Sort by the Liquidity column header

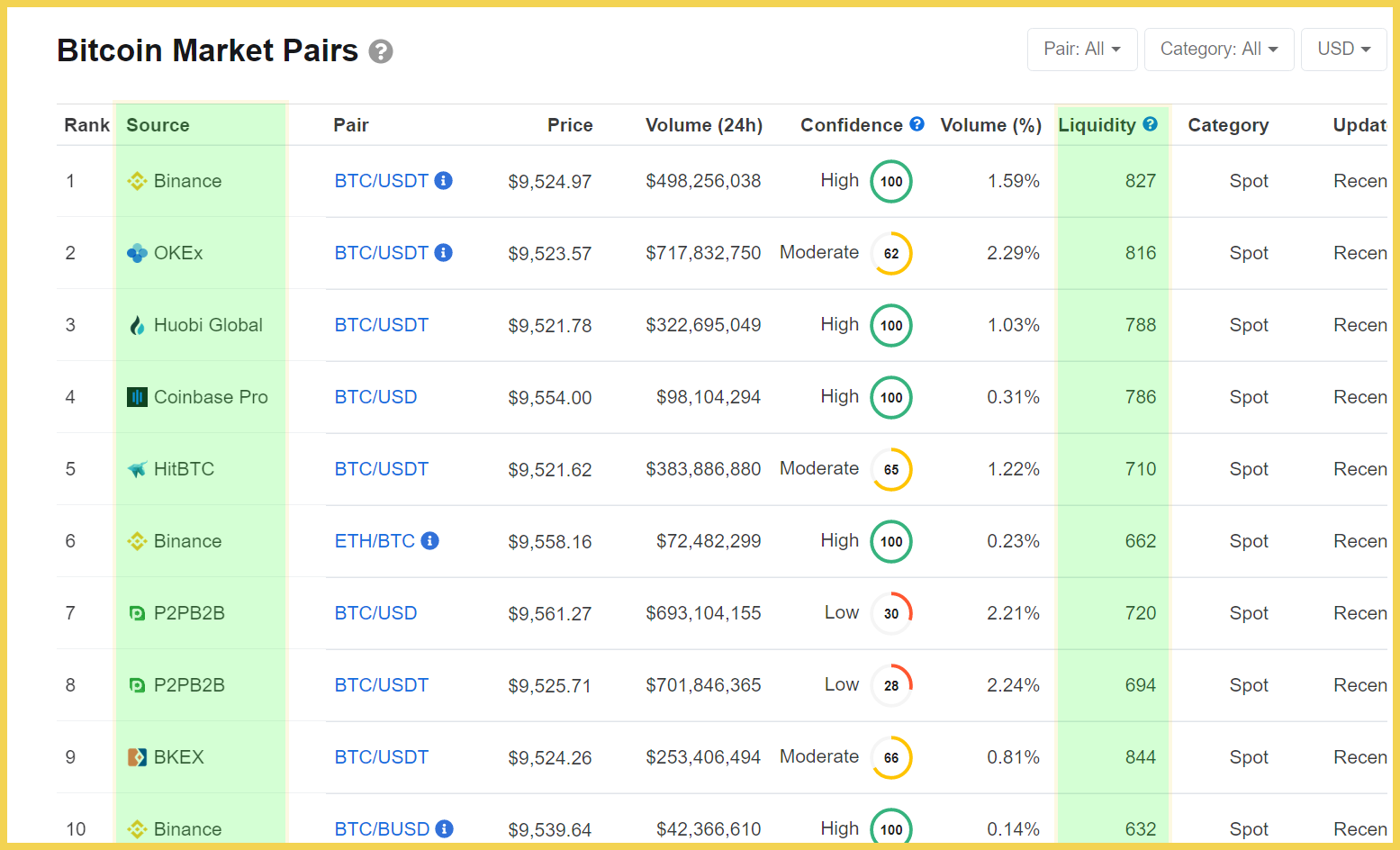pyautogui.click(x=1097, y=125)
